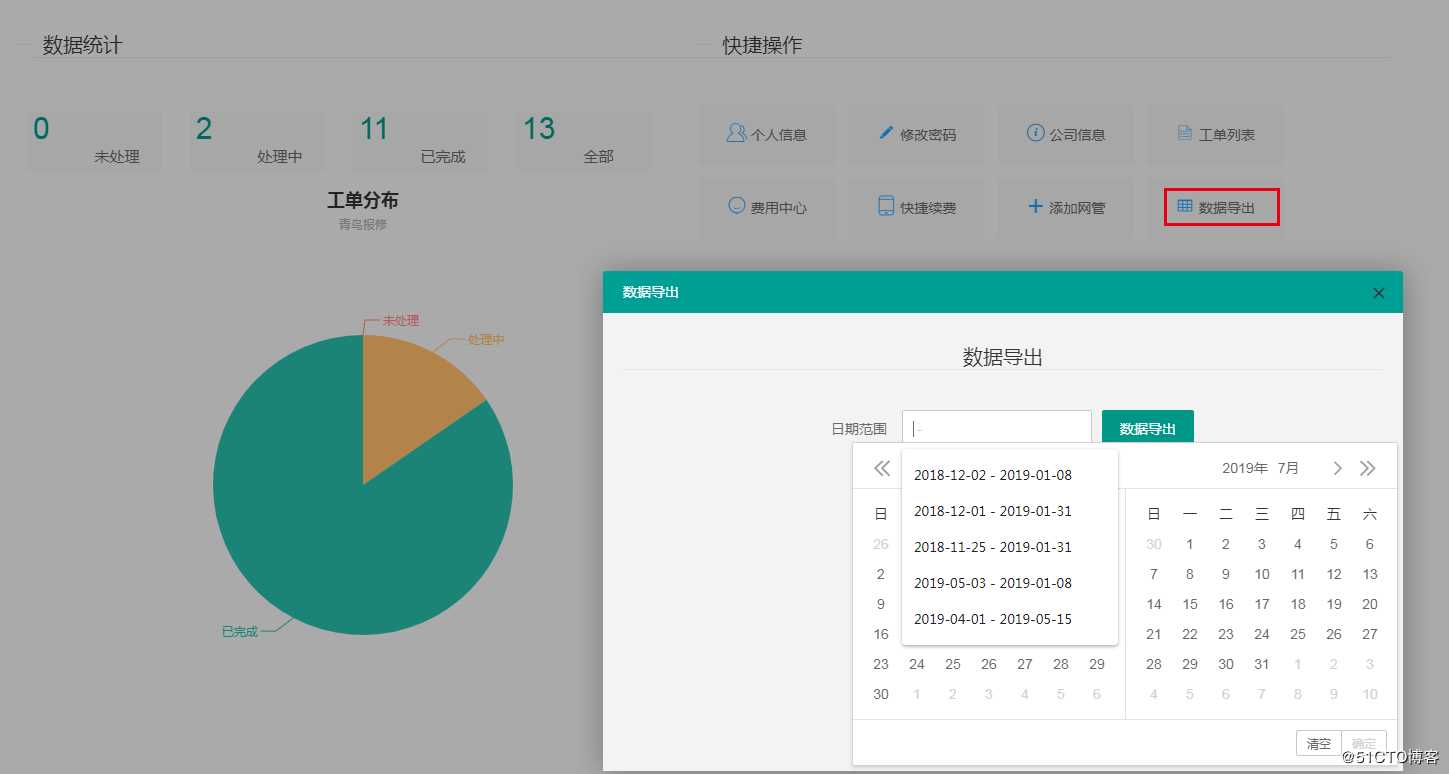
Task: Pick July 31 in right calendar
Action: (x=1262, y=664)
